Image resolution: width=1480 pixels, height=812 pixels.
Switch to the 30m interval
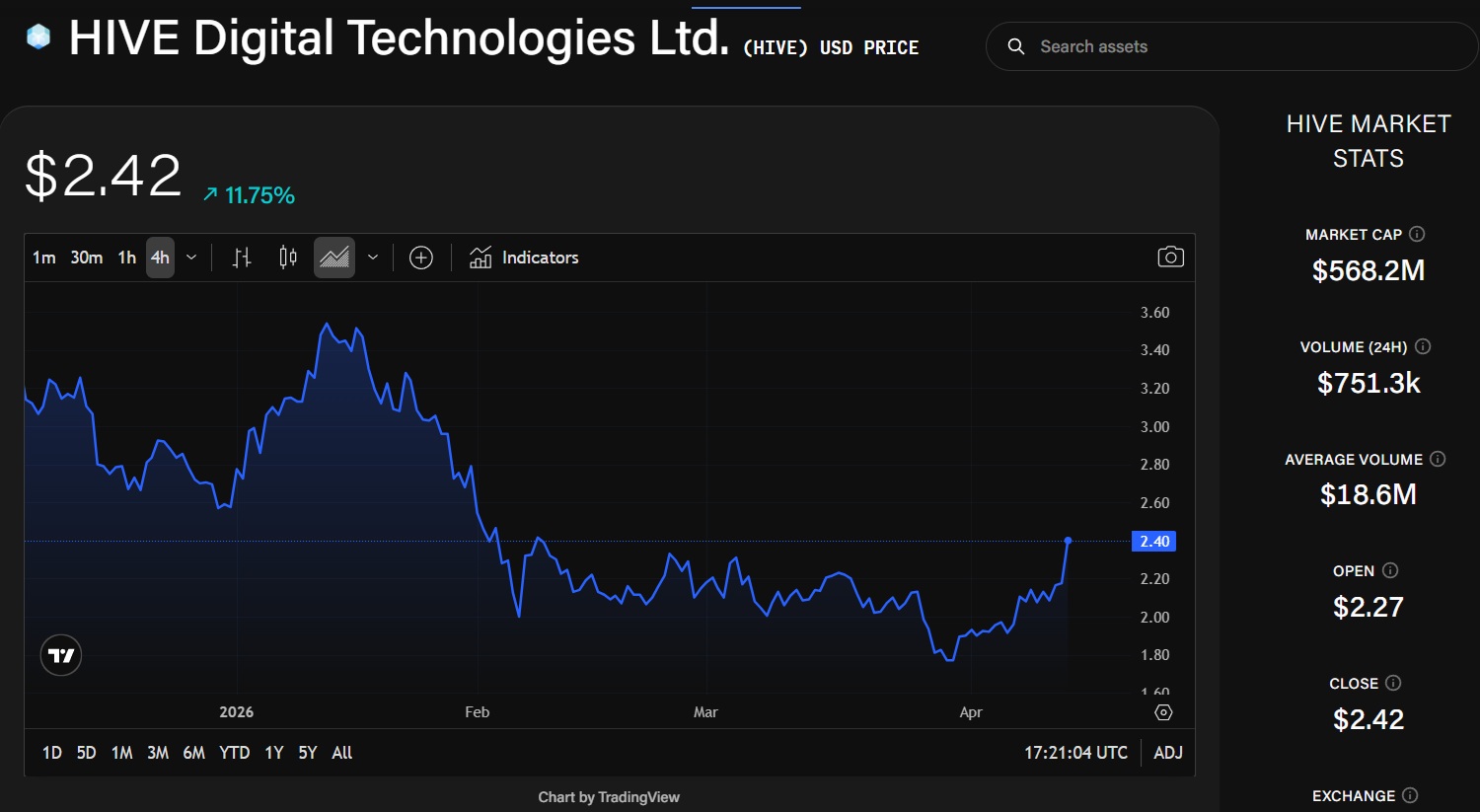pos(86,258)
